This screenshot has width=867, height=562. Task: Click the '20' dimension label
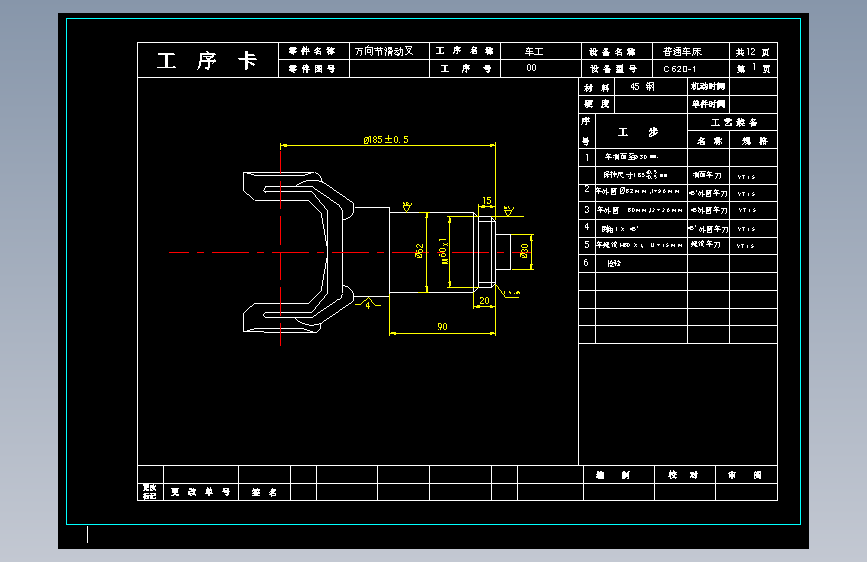pyautogui.click(x=484, y=301)
